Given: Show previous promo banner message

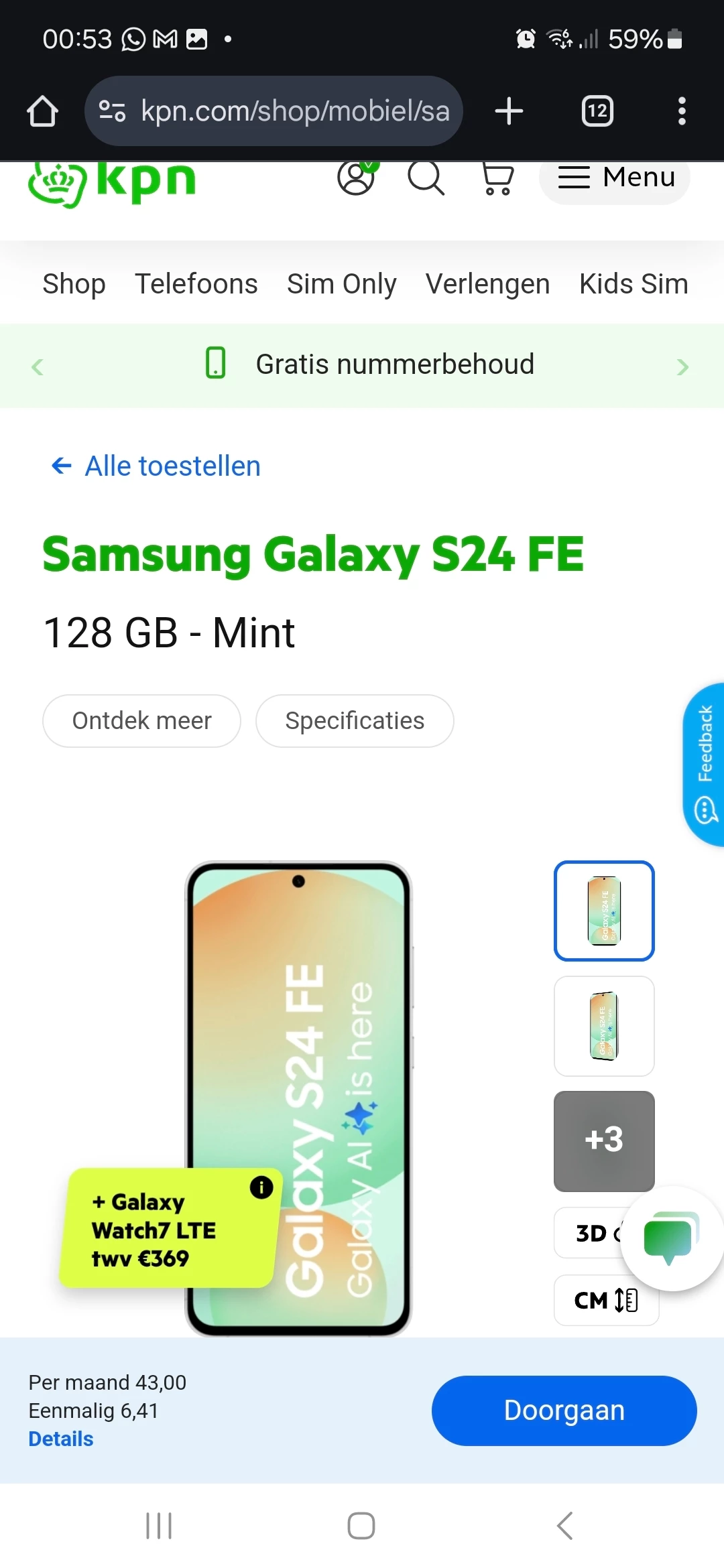Looking at the screenshot, I should 38,367.
